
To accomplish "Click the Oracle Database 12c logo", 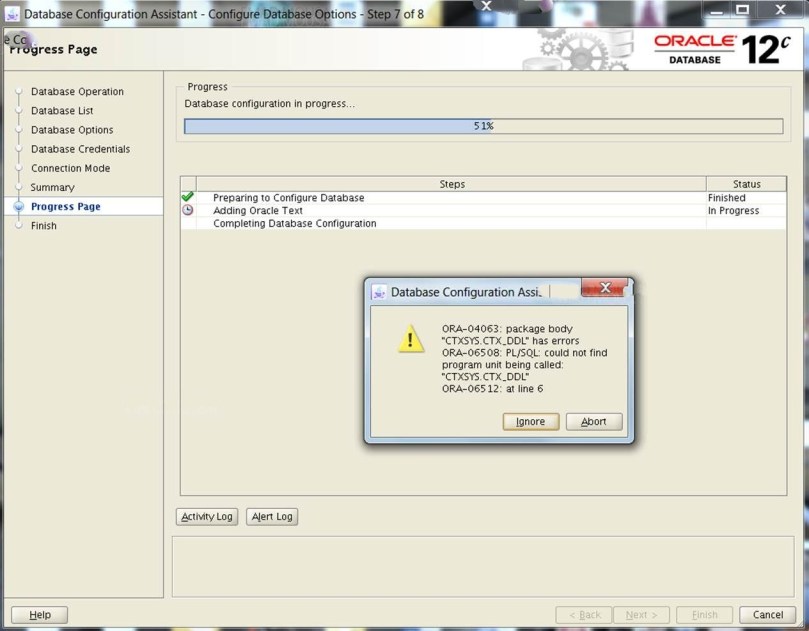I will [719, 49].
